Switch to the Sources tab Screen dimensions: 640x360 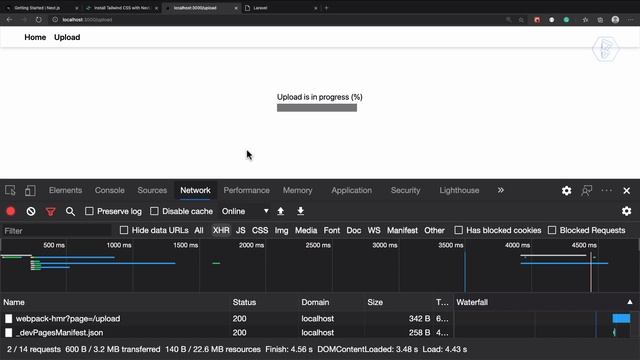152,190
